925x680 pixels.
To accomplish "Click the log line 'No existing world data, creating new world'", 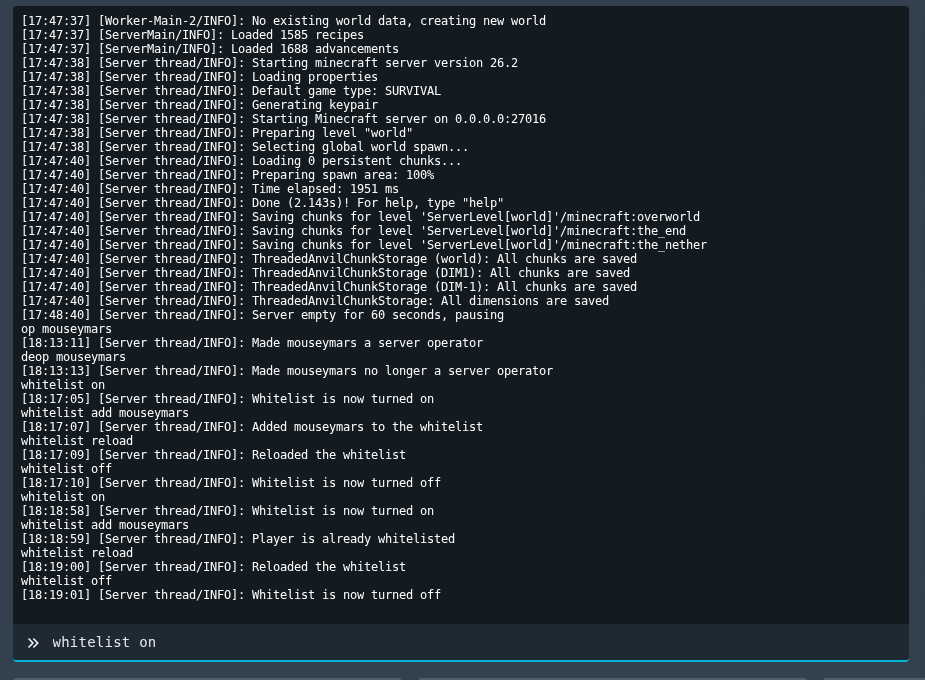I will coord(283,21).
